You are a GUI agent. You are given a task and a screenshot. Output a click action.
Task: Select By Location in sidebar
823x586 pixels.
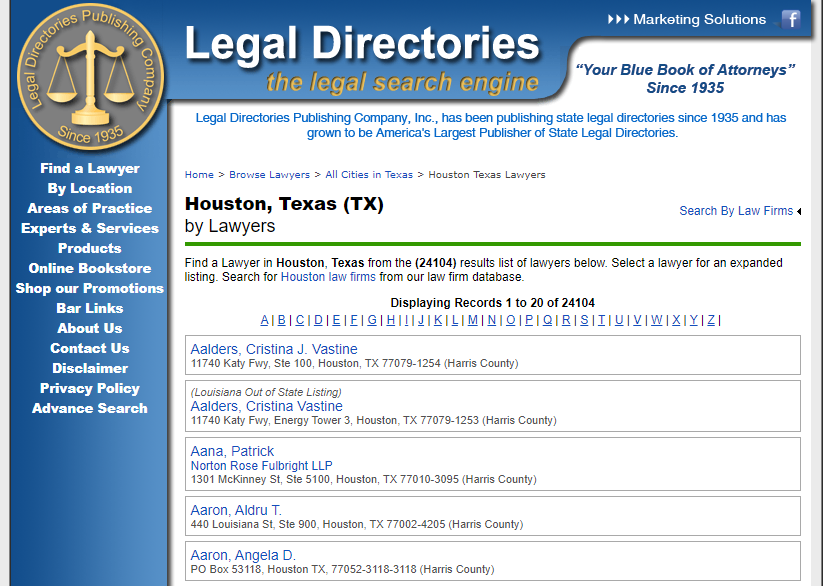click(90, 188)
